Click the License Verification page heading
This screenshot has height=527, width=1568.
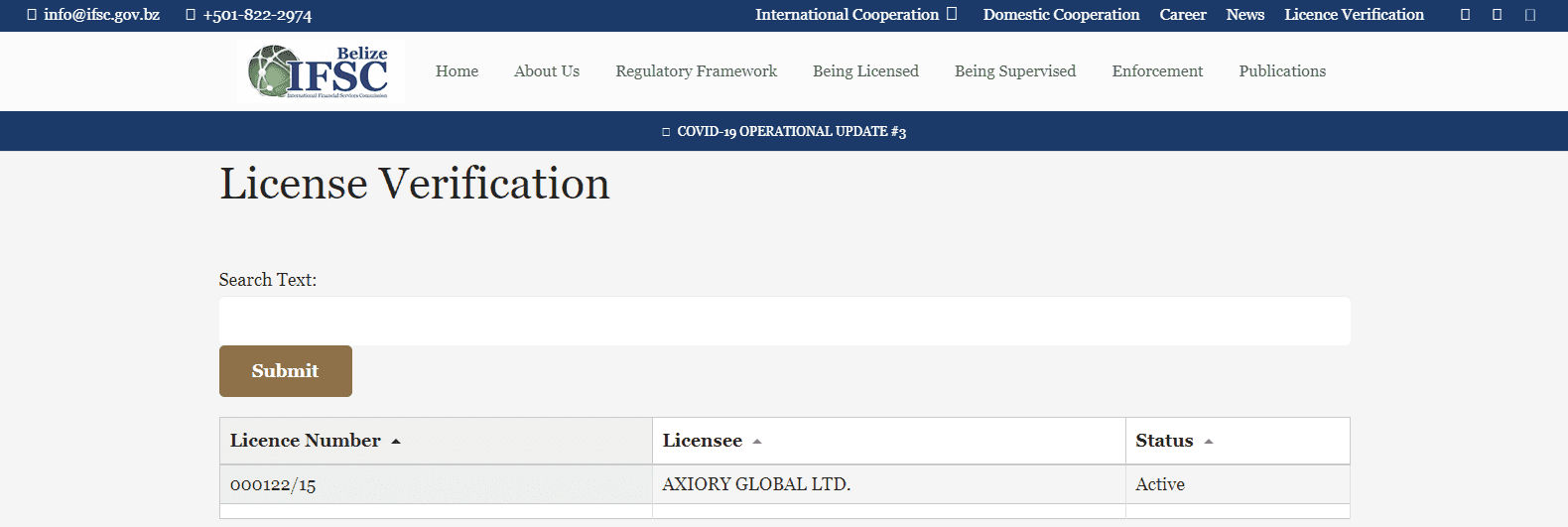[x=415, y=185]
